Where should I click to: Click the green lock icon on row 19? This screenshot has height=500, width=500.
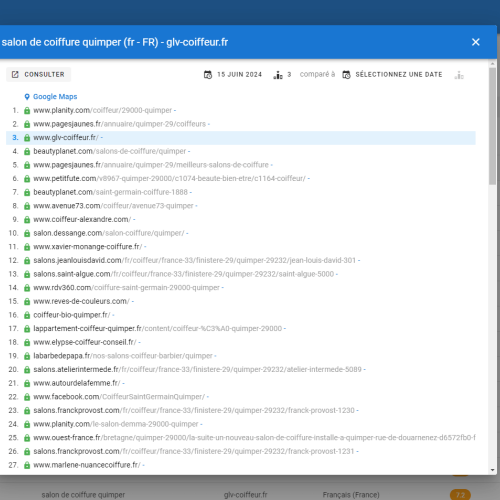click(x=27, y=357)
